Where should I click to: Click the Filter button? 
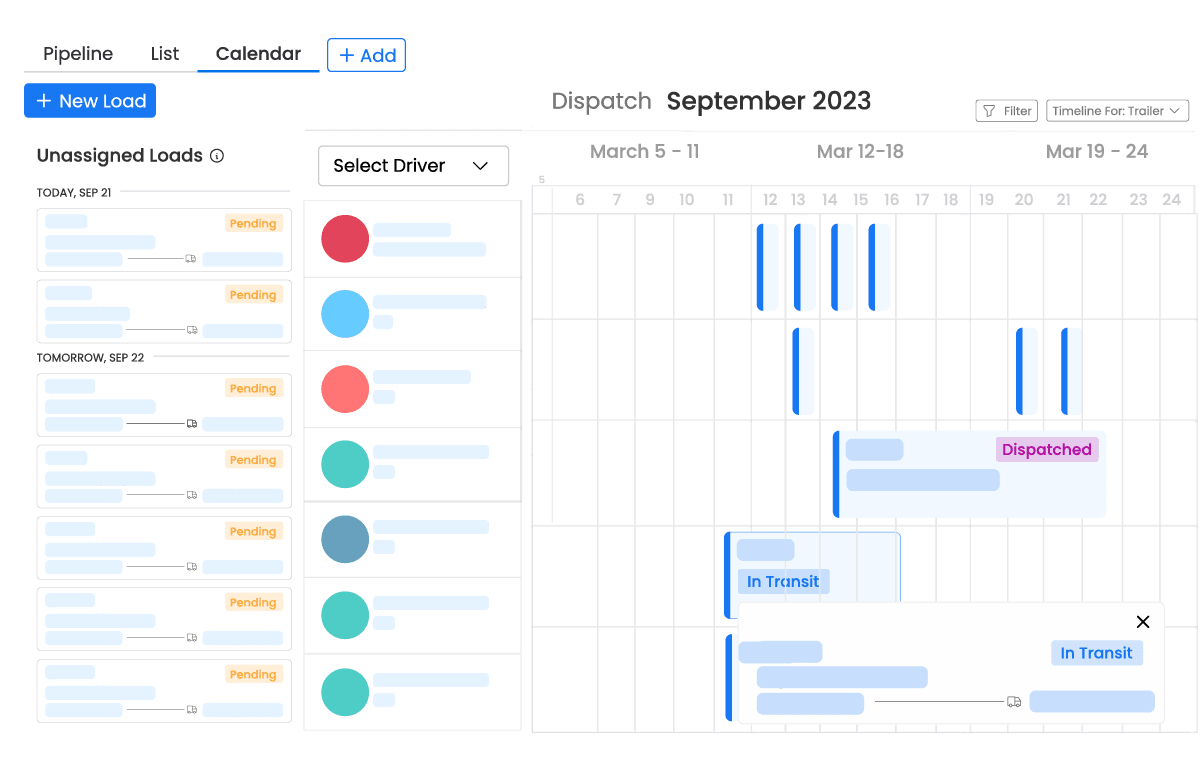click(1006, 110)
